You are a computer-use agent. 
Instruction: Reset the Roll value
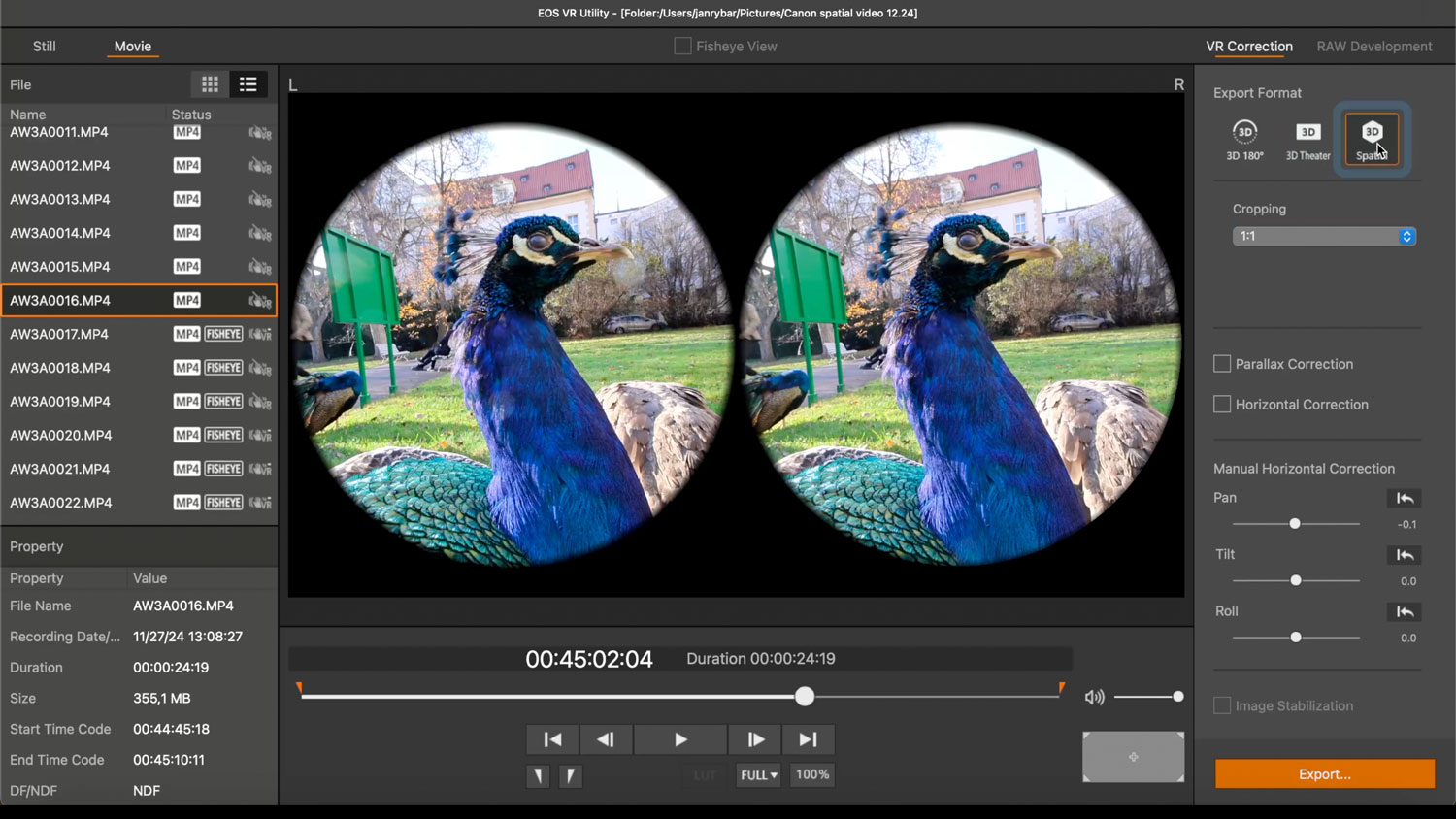click(1404, 611)
